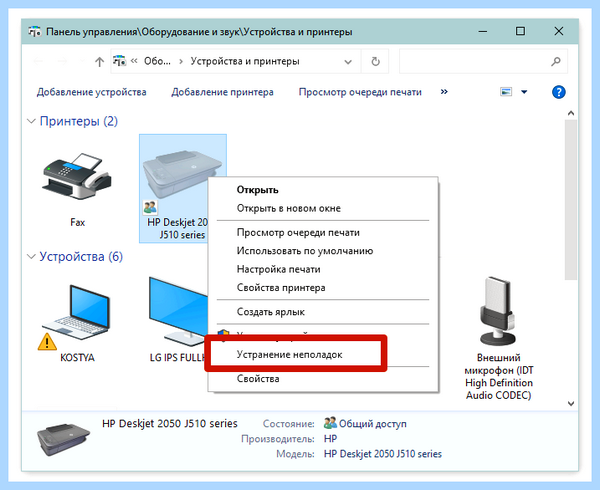Screen dimensions: 600x490
Task: Click the HP manufacturer value
Action: coord(330,439)
